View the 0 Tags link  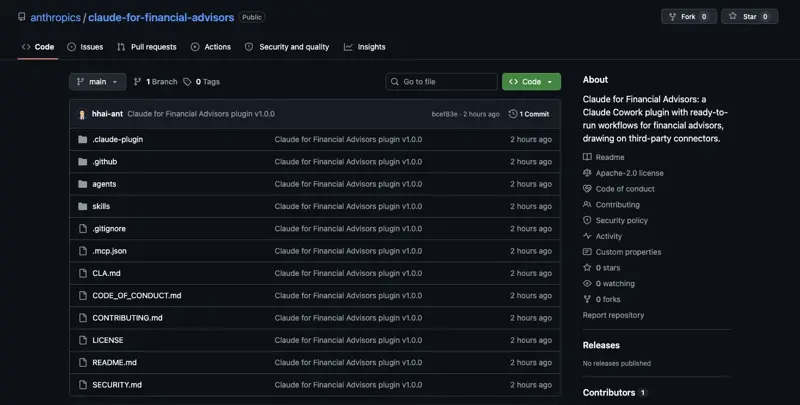pos(202,82)
